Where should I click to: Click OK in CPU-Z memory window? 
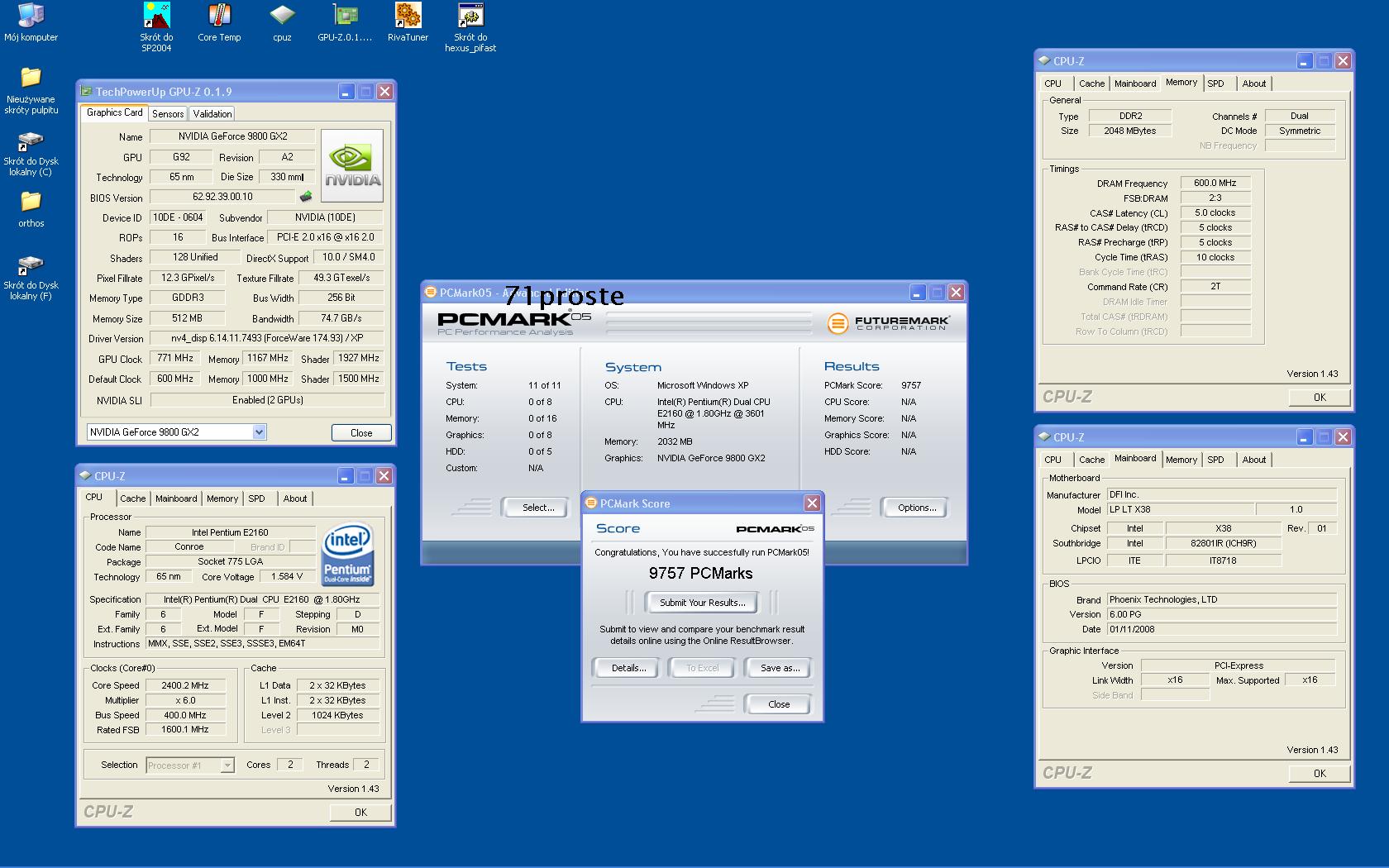click(x=1320, y=397)
